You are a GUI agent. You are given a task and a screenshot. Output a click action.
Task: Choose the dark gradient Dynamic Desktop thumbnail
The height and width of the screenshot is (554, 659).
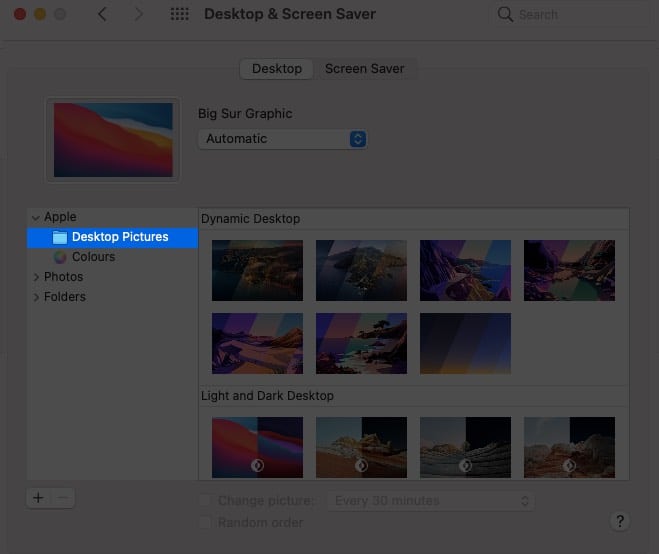point(465,343)
